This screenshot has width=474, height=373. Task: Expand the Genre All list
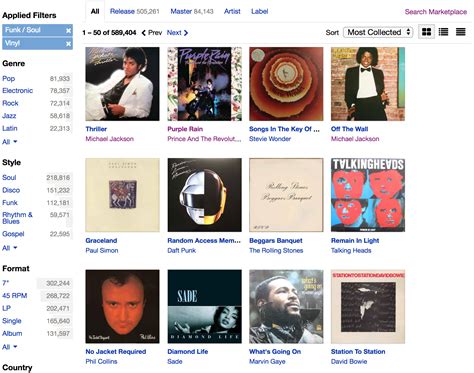click(x=9, y=142)
